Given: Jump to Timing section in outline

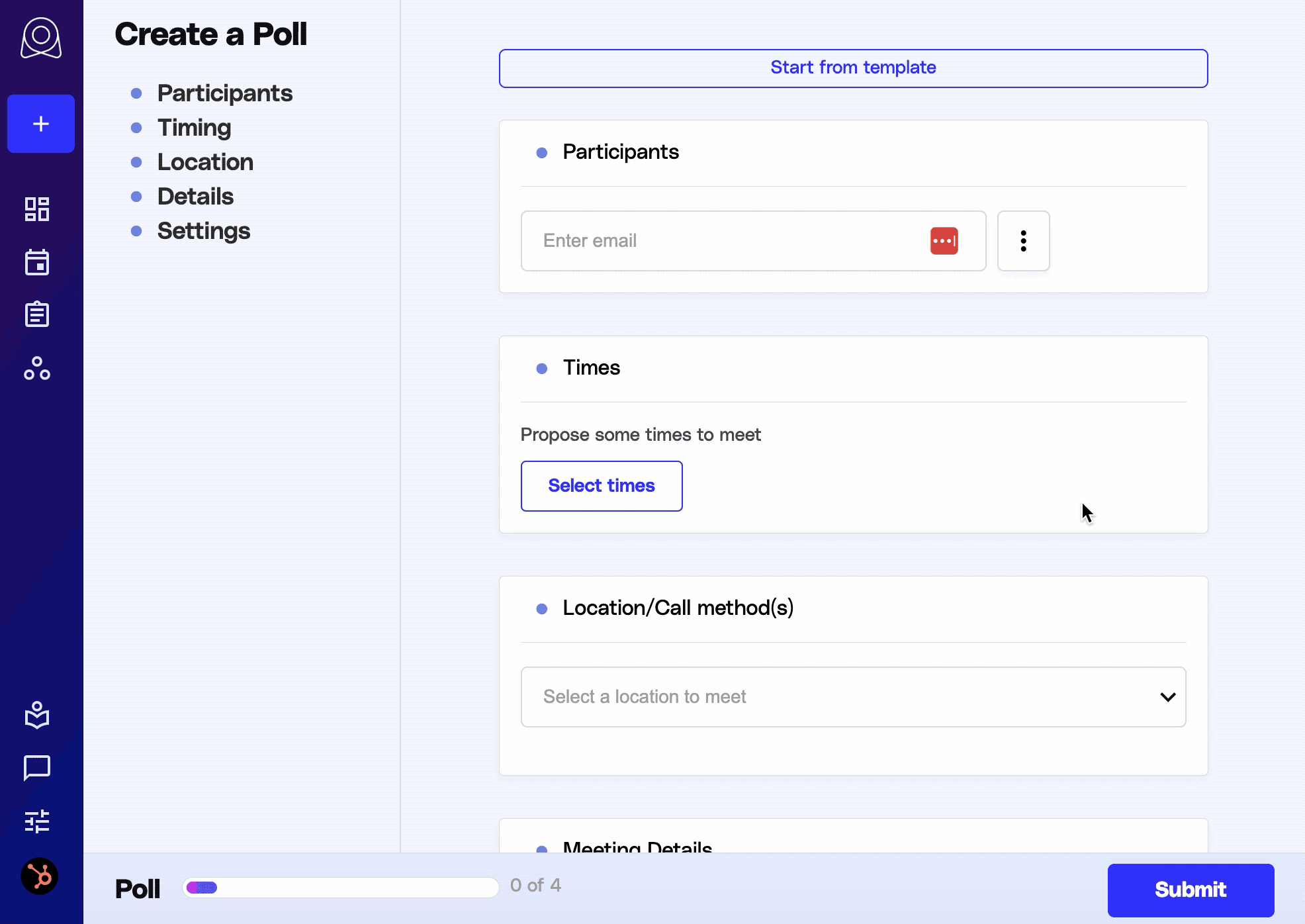Looking at the screenshot, I should coord(194,128).
